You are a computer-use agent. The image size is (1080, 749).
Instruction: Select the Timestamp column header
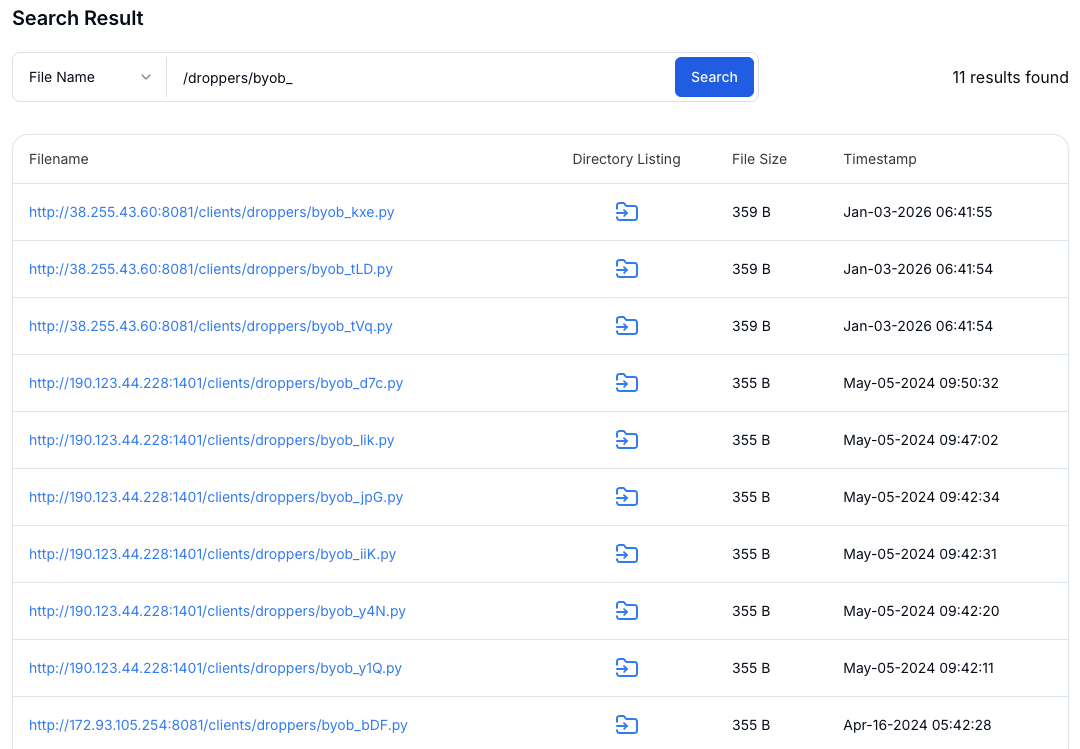click(x=880, y=159)
